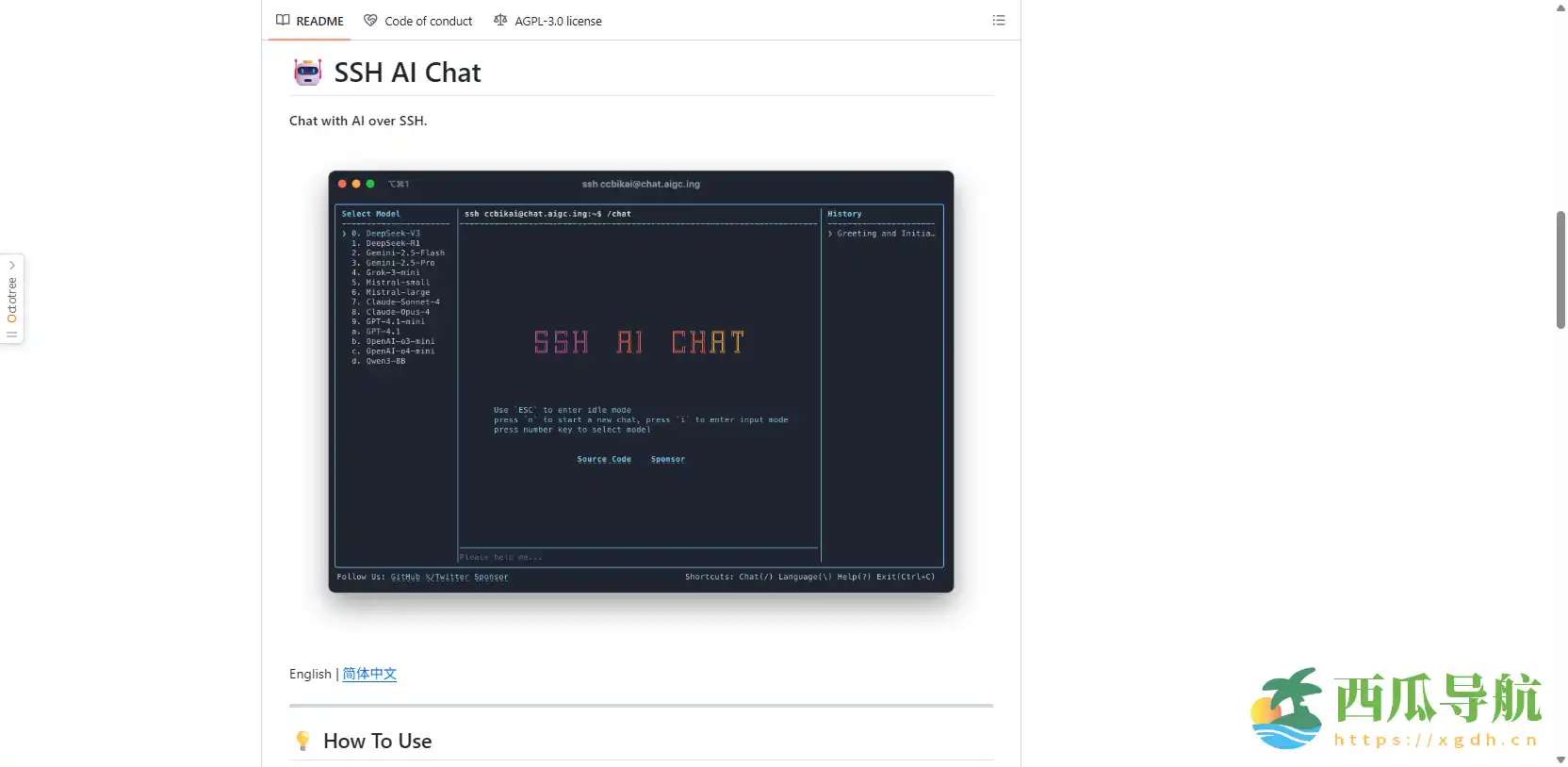This screenshot has height=767, width=1568.
Task: Click DeepSeek-V3 in the Select Model list
Action: [x=392, y=234]
